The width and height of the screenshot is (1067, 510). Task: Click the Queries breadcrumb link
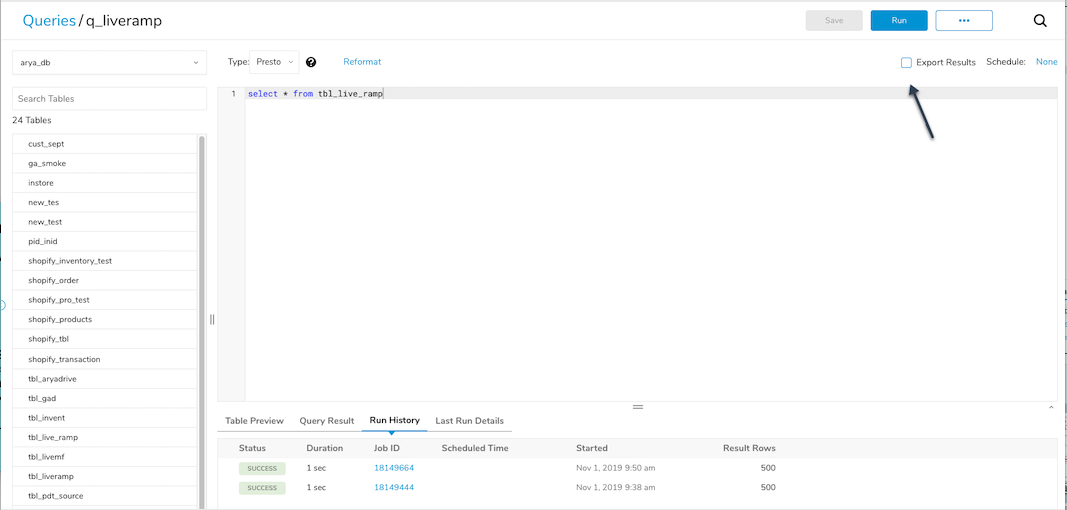tap(49, 20)
